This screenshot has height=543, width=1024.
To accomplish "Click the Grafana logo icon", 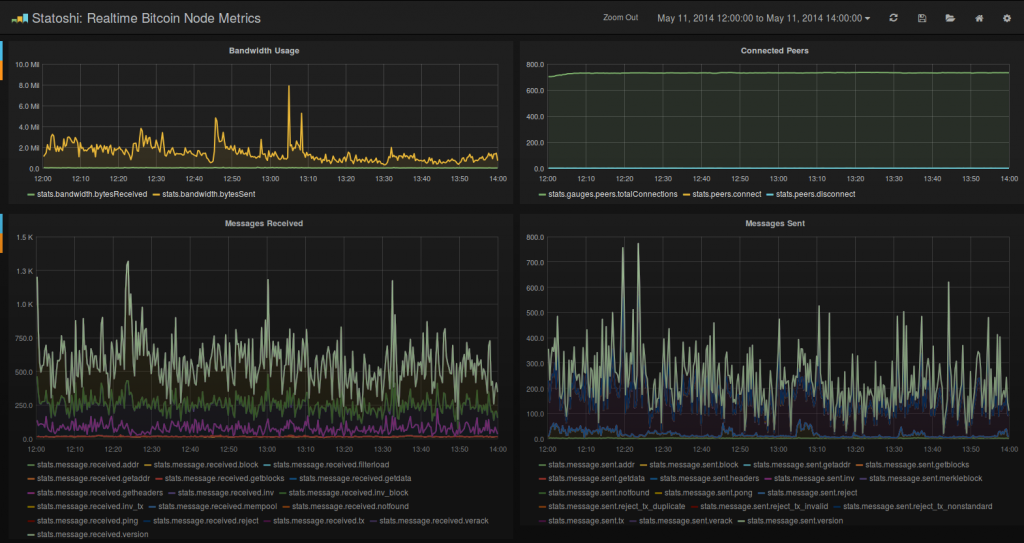I will [x=20, y=18].
